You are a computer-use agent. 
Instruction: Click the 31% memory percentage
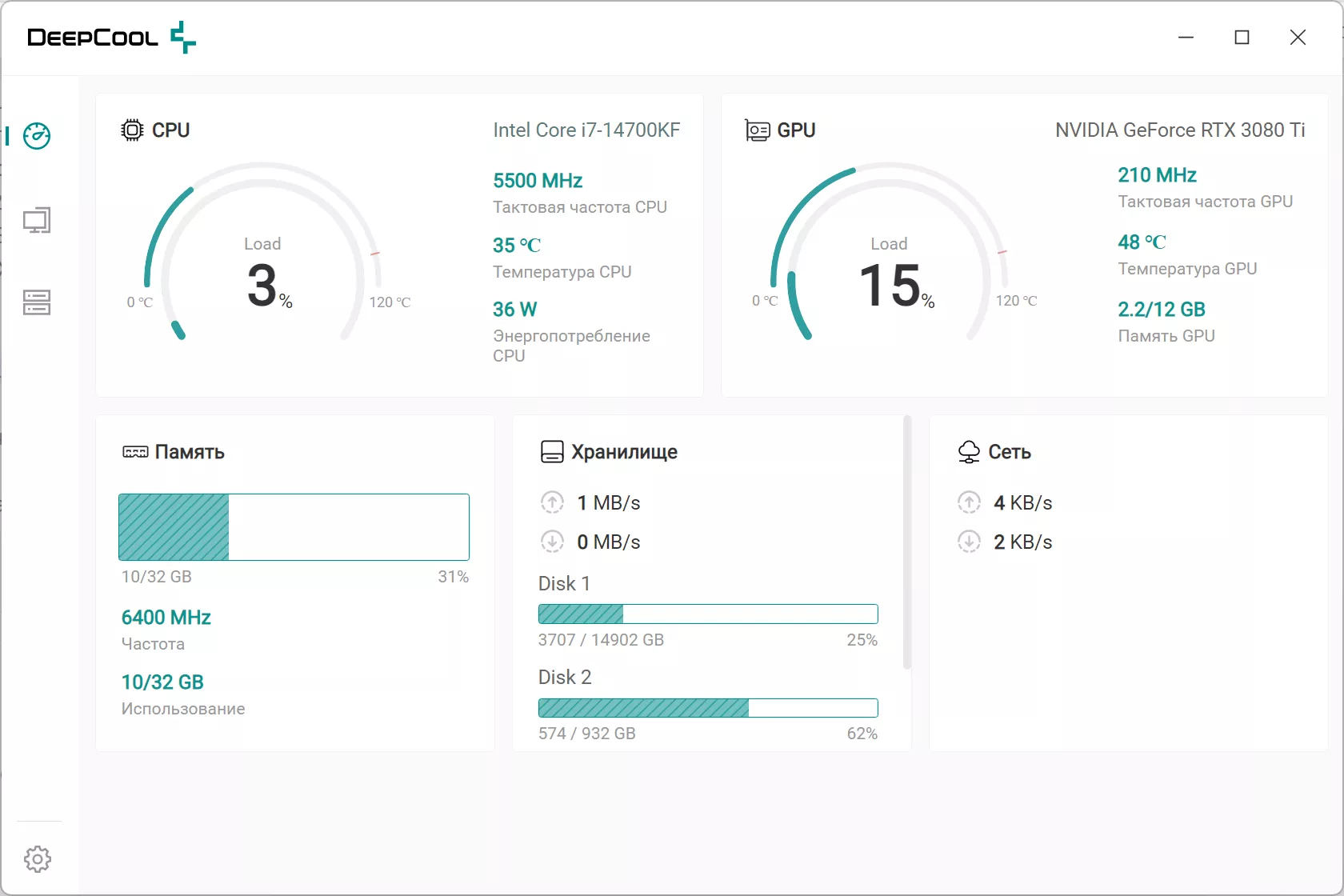coord(454,577)
